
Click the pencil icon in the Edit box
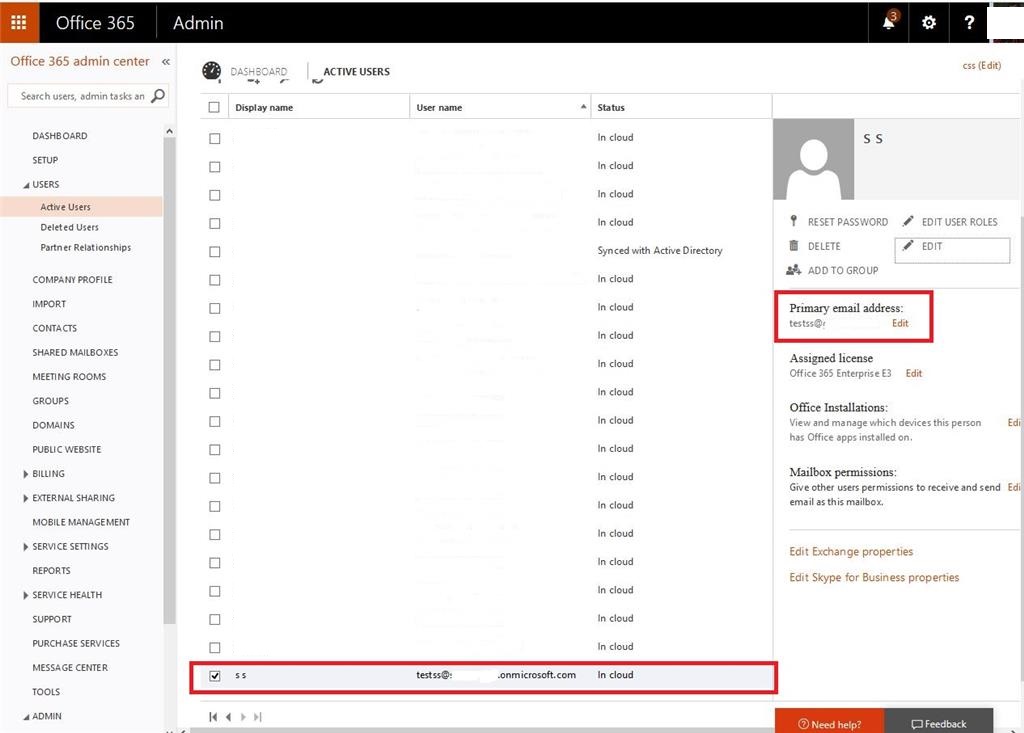point(908,246)
